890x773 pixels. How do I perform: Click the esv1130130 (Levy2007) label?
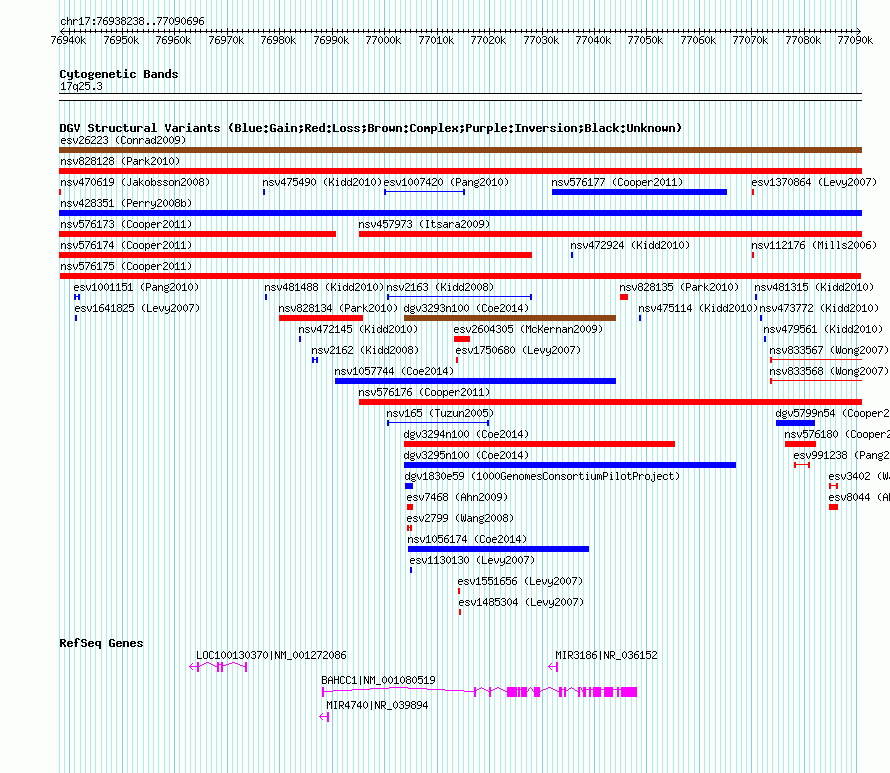[x=472, y=560]
